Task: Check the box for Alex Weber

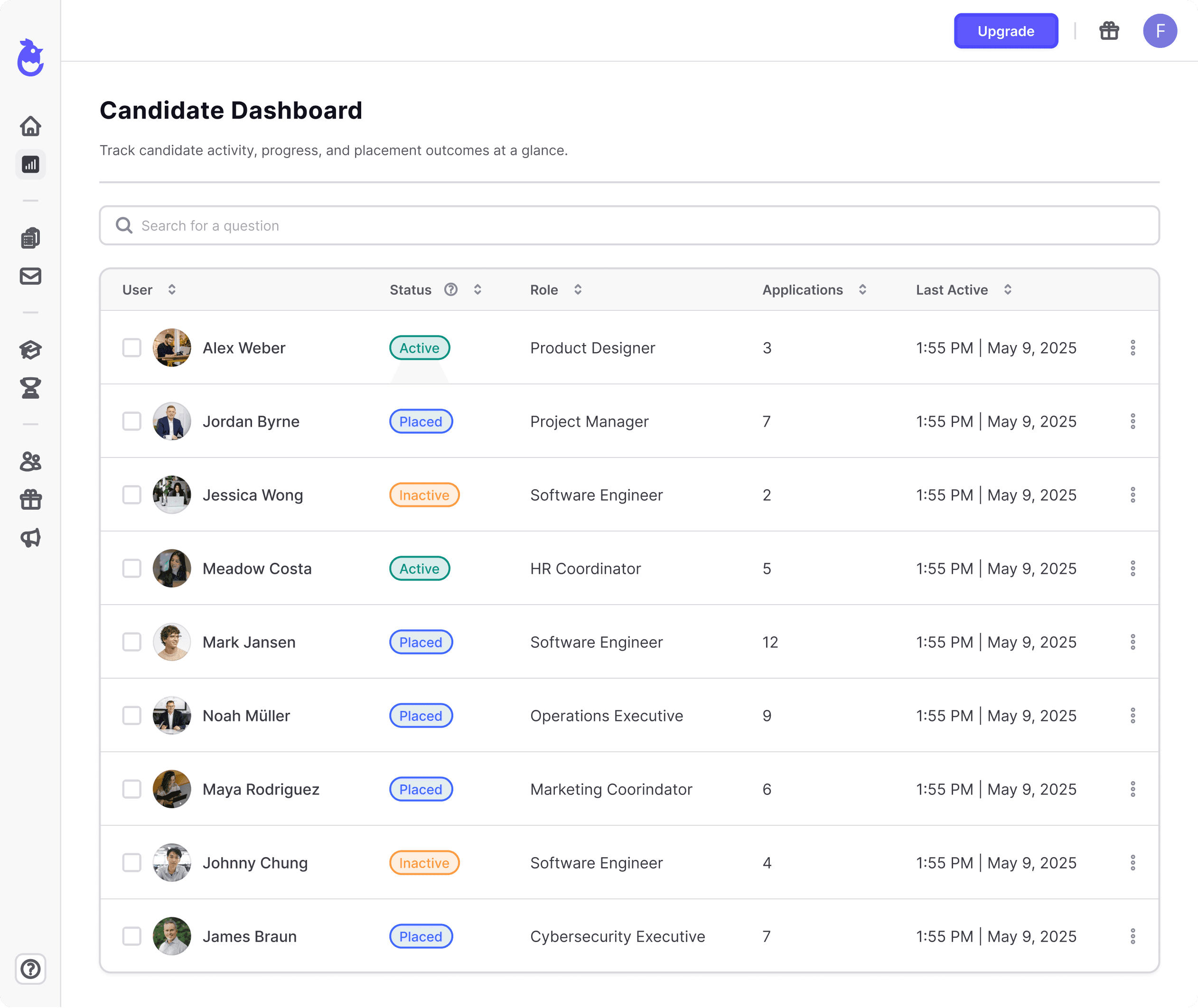Action: click(132, 347)
